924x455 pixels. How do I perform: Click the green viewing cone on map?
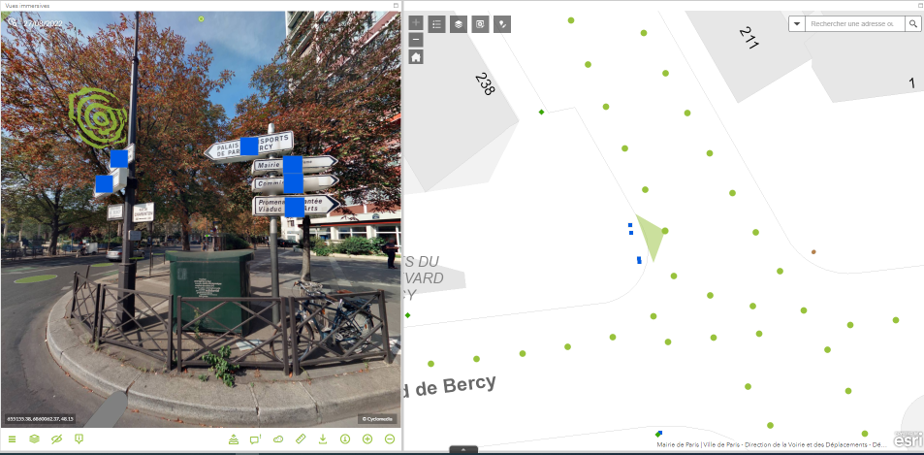[650, 237]
